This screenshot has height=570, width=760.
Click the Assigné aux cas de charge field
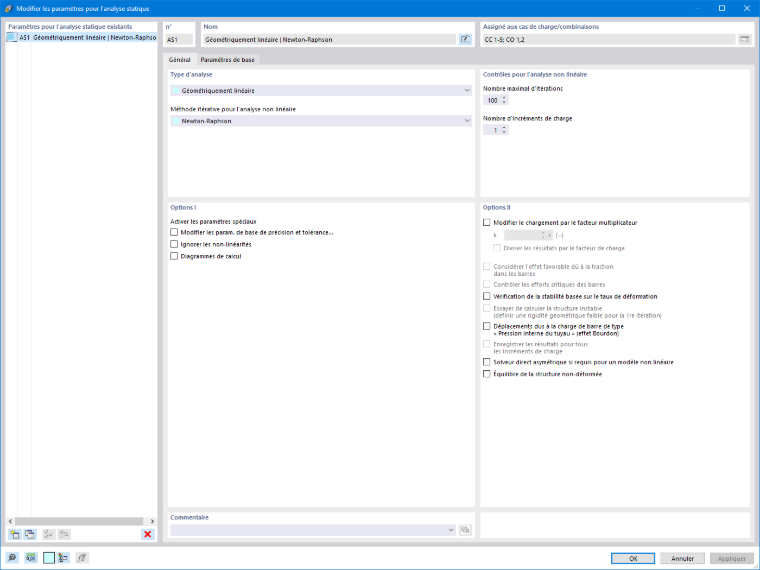click(x=609, y=39)
